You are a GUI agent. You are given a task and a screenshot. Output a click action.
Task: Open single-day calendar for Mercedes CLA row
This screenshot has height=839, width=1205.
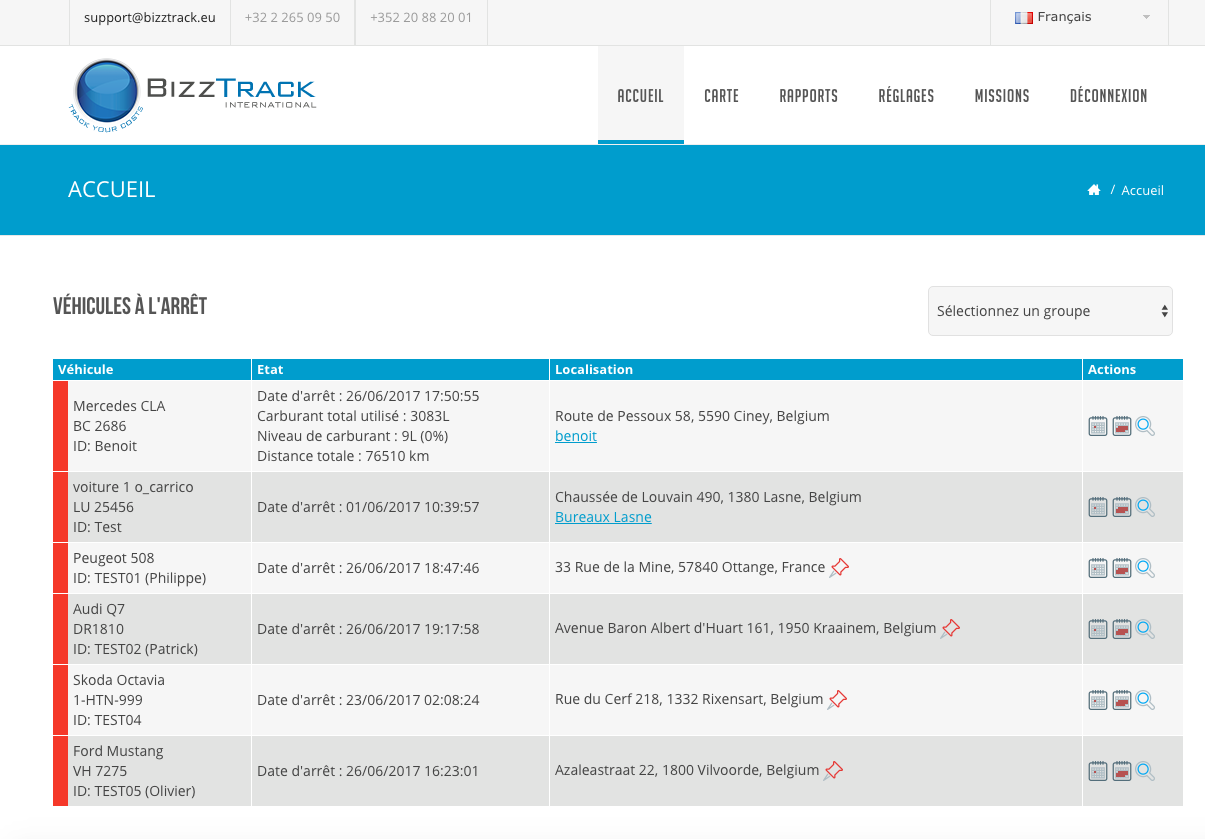click(1098, 427)
